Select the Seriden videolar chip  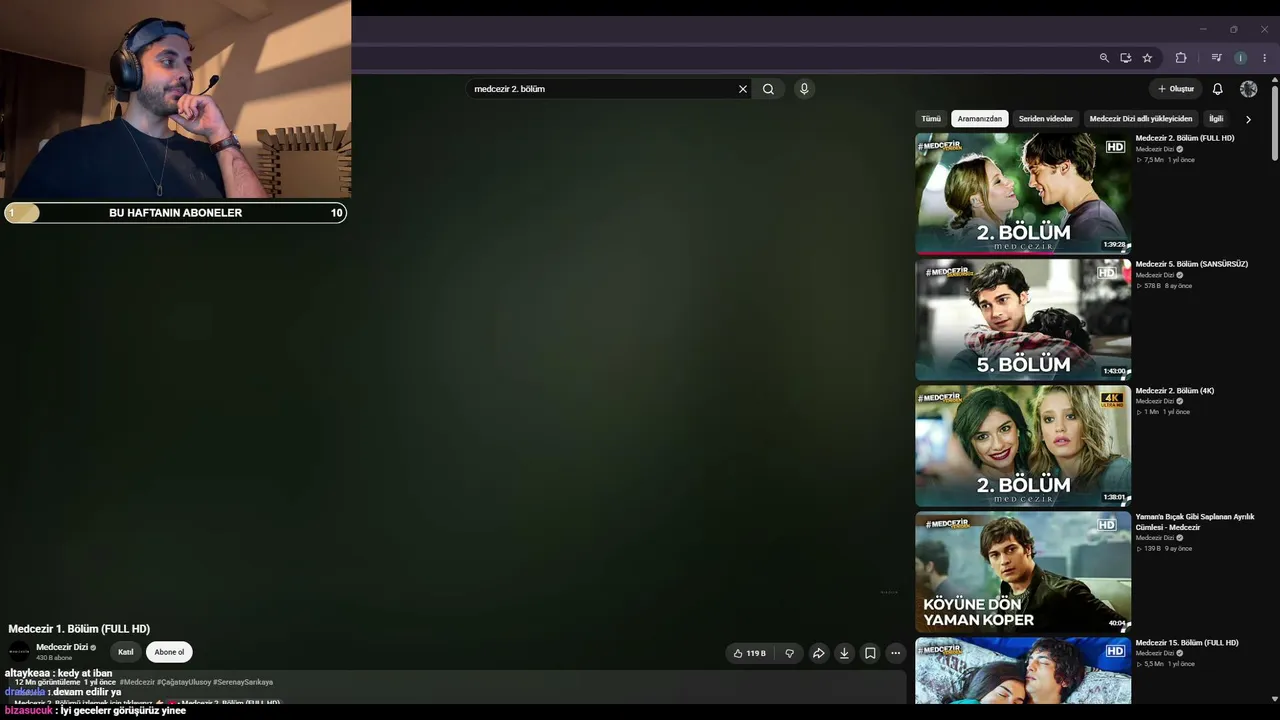[x=1046, y=119]
